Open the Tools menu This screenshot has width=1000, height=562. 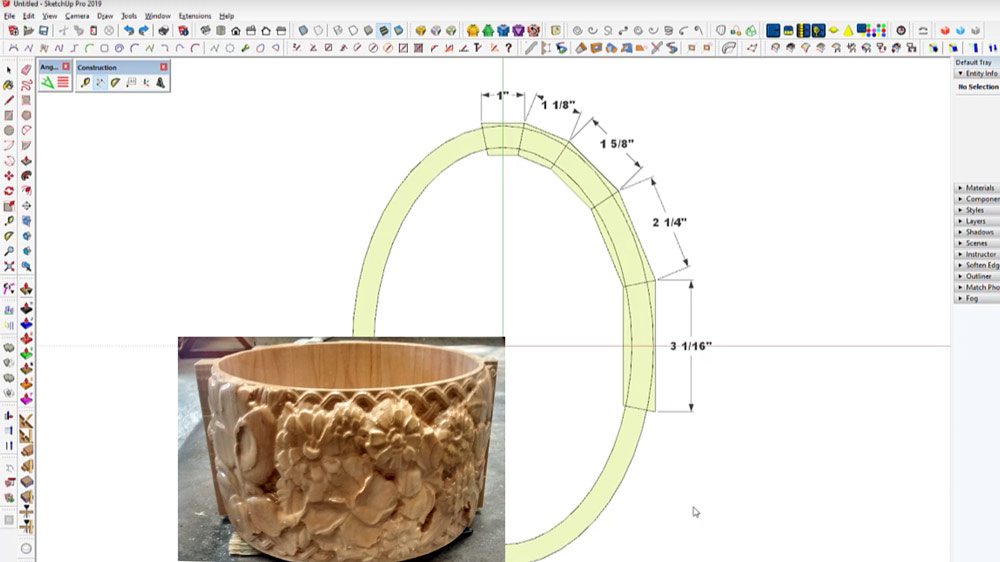point(129,16)
